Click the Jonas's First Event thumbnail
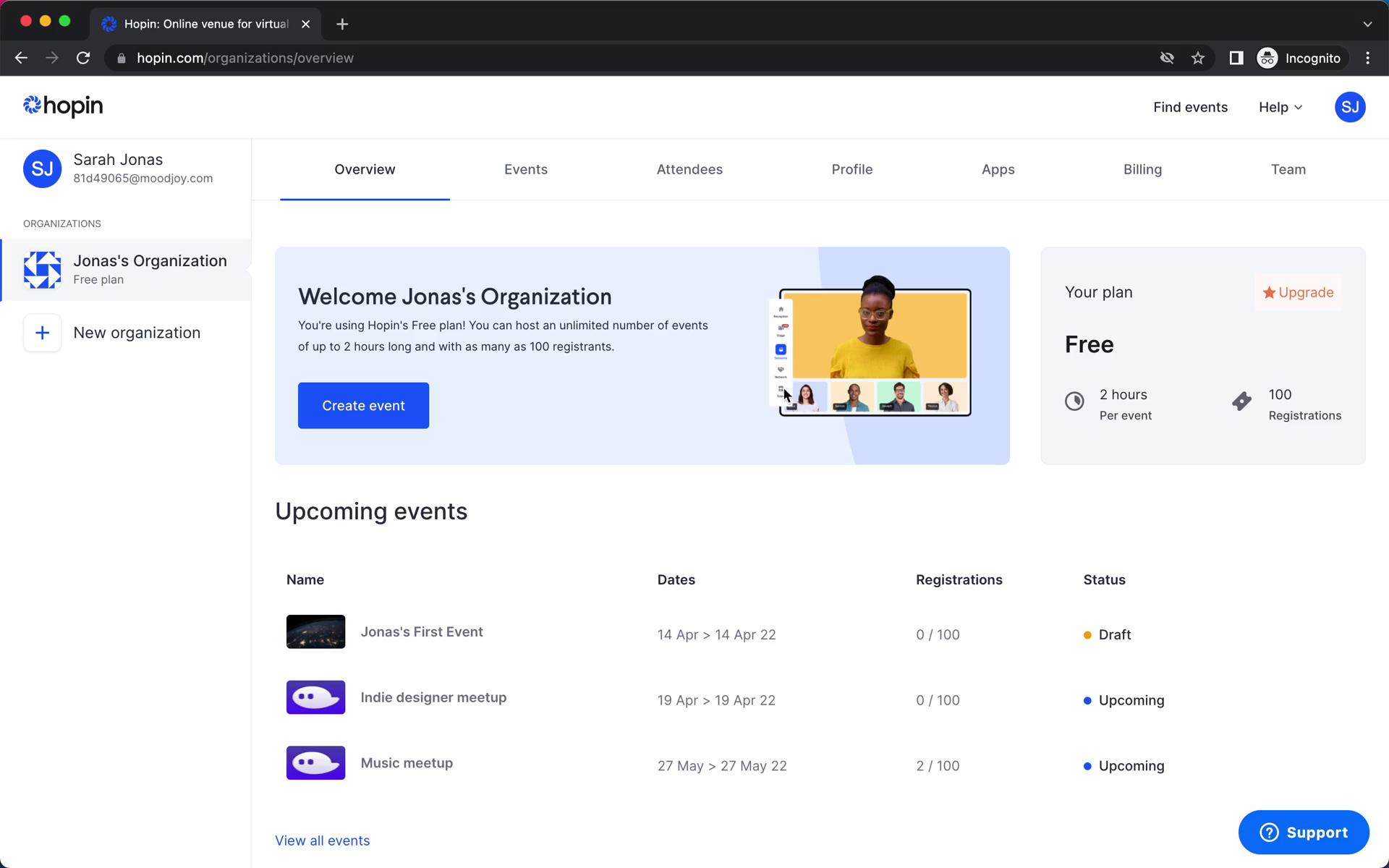This screenshot has height=868, width=1389. (316, 631)
